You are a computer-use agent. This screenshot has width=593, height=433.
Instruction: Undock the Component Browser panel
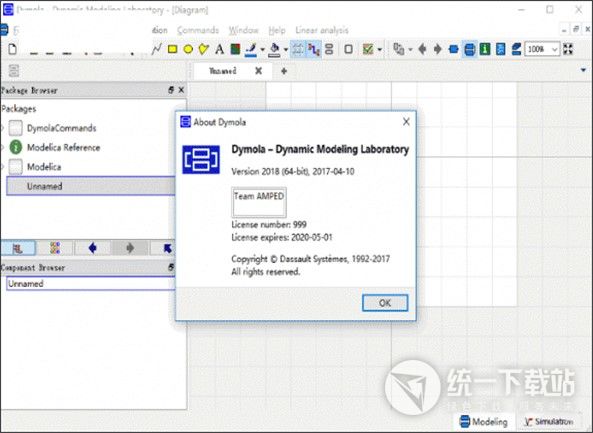171,267
